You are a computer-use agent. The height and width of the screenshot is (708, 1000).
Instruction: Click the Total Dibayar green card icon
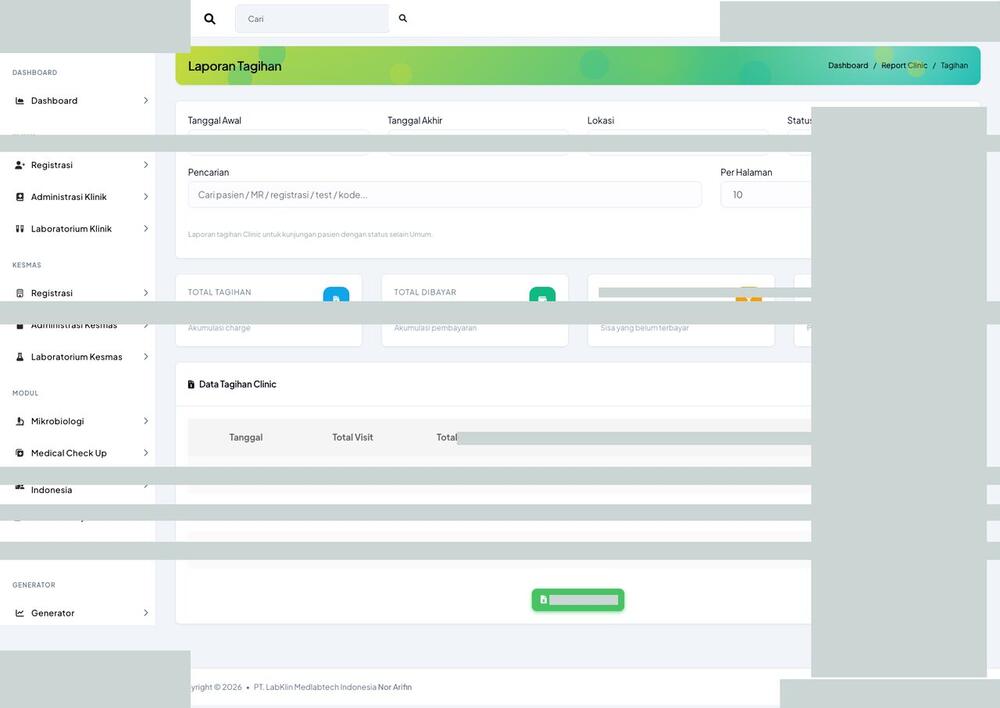542,295
